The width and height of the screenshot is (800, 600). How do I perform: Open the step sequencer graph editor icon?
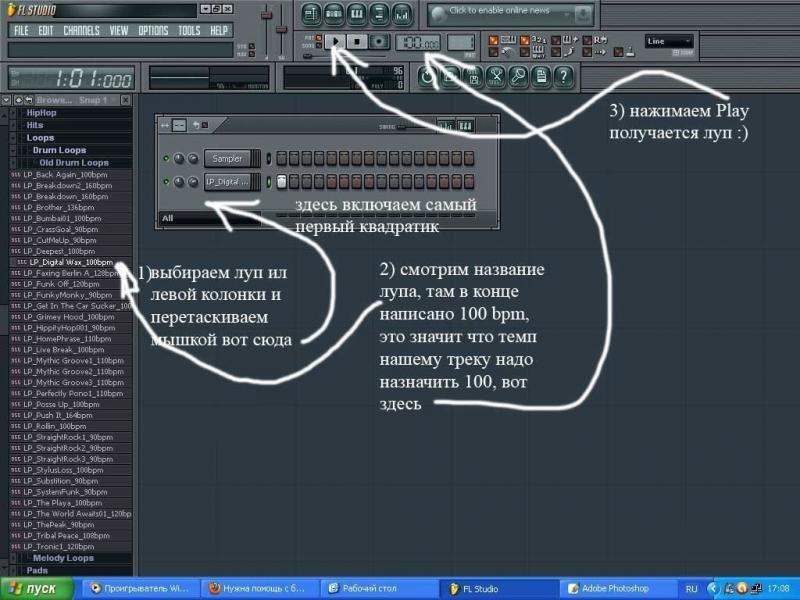pyautogui.click(x=447, y=125)
